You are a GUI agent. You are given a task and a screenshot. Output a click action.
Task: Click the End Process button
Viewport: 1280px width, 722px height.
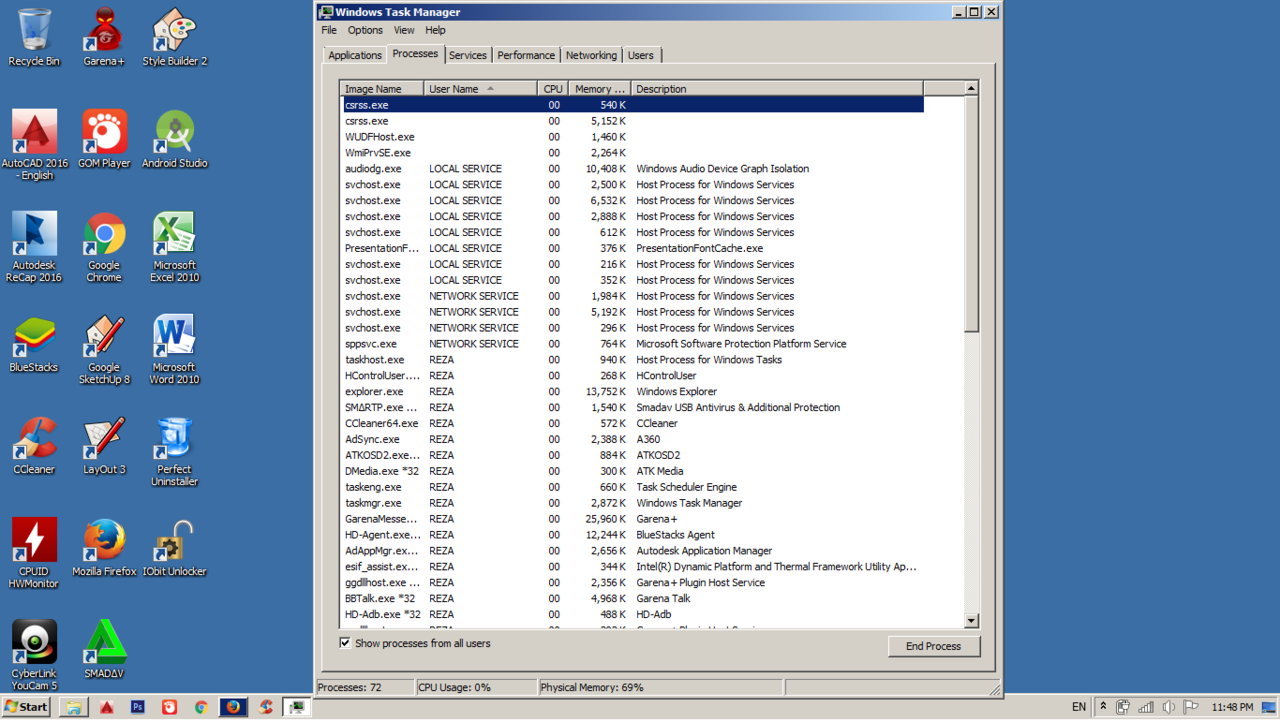click(x=934, y=646)
